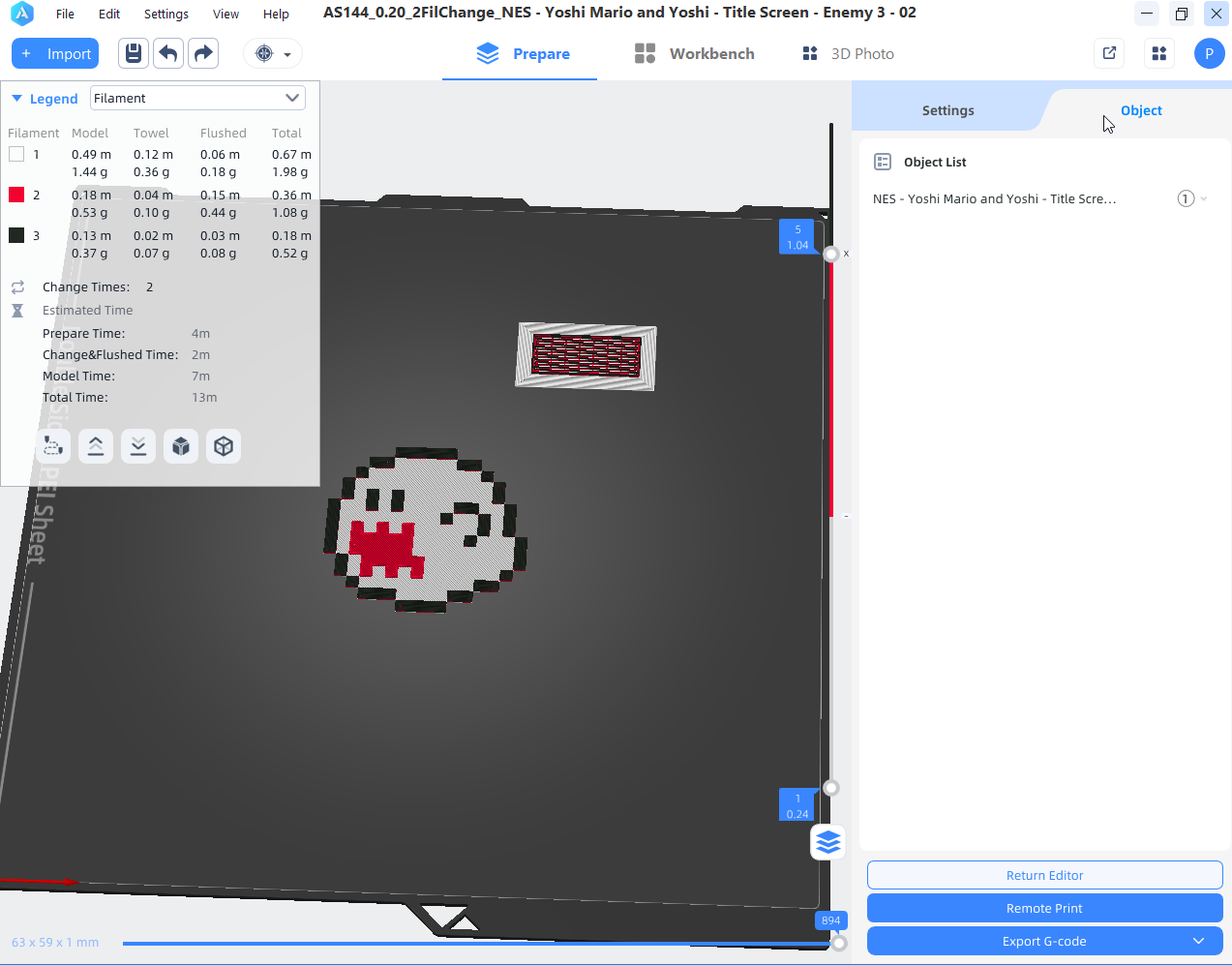Click the stacked layers view icon
The height and width of the screenshot is (965, 1232).
827,842
